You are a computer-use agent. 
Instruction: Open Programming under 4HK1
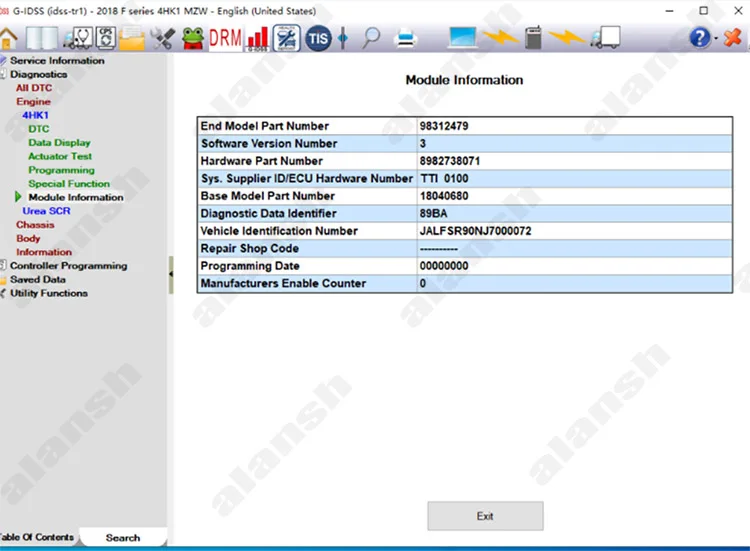[61, 170]
